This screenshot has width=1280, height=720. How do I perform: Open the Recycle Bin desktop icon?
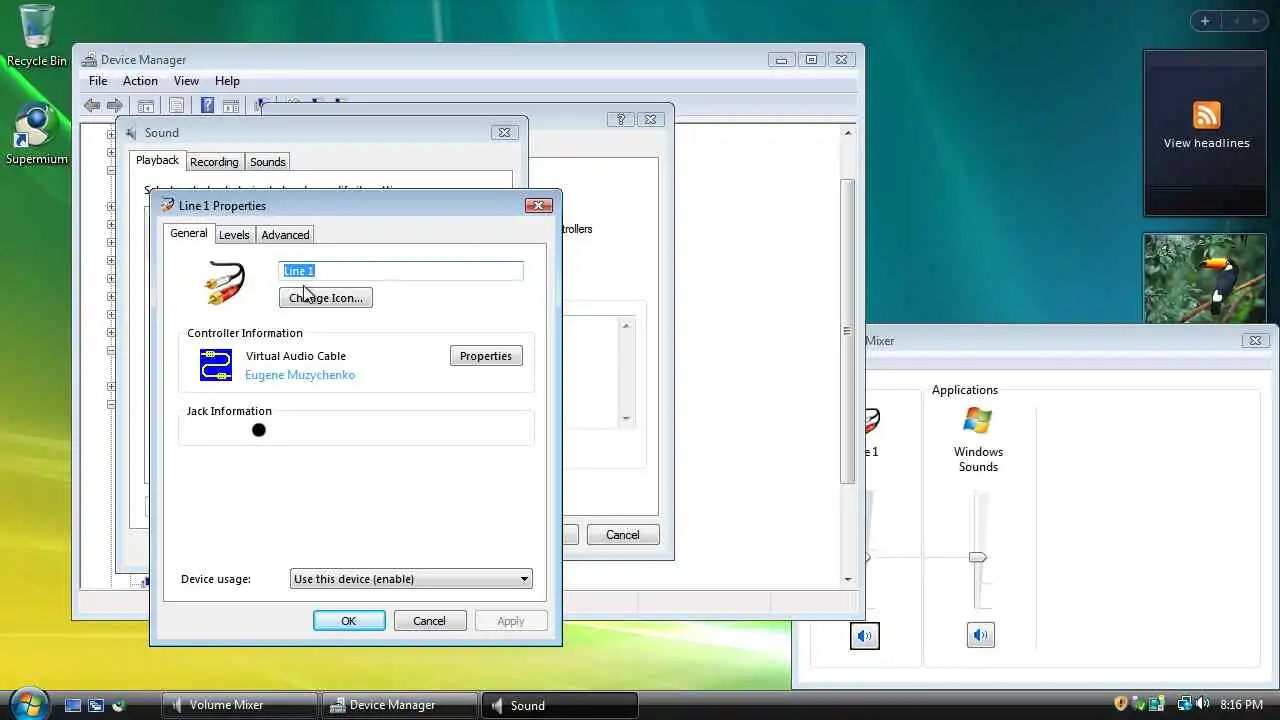point(37,36)
